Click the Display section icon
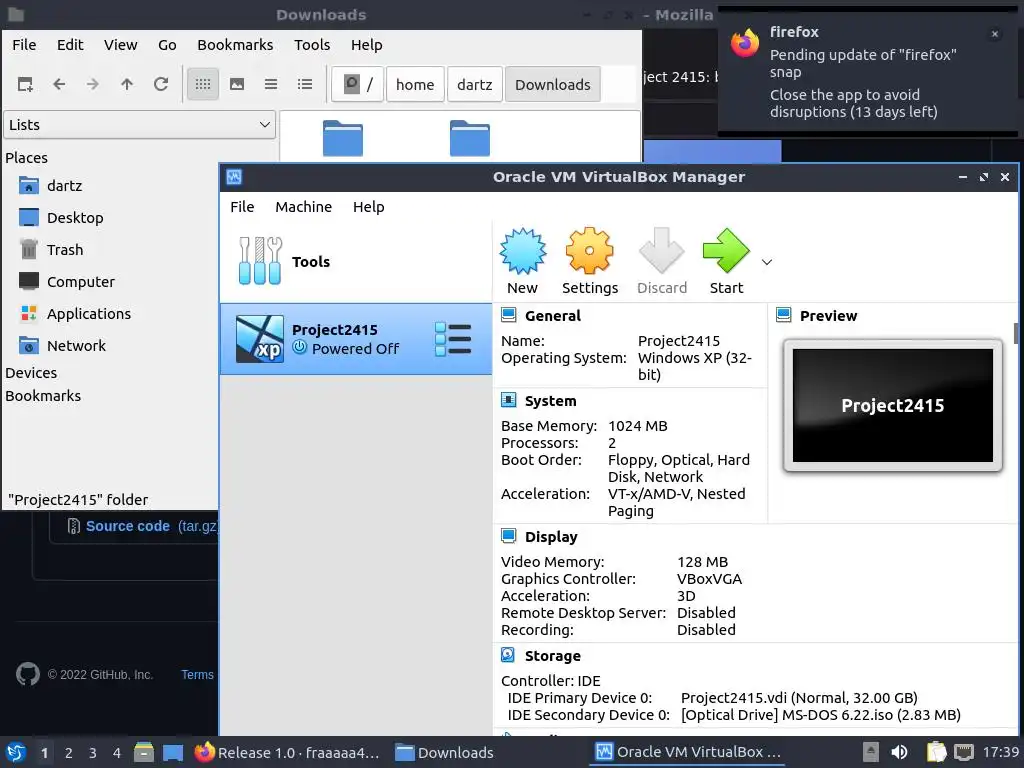1024x768 pixels. (x=509, y=536)
